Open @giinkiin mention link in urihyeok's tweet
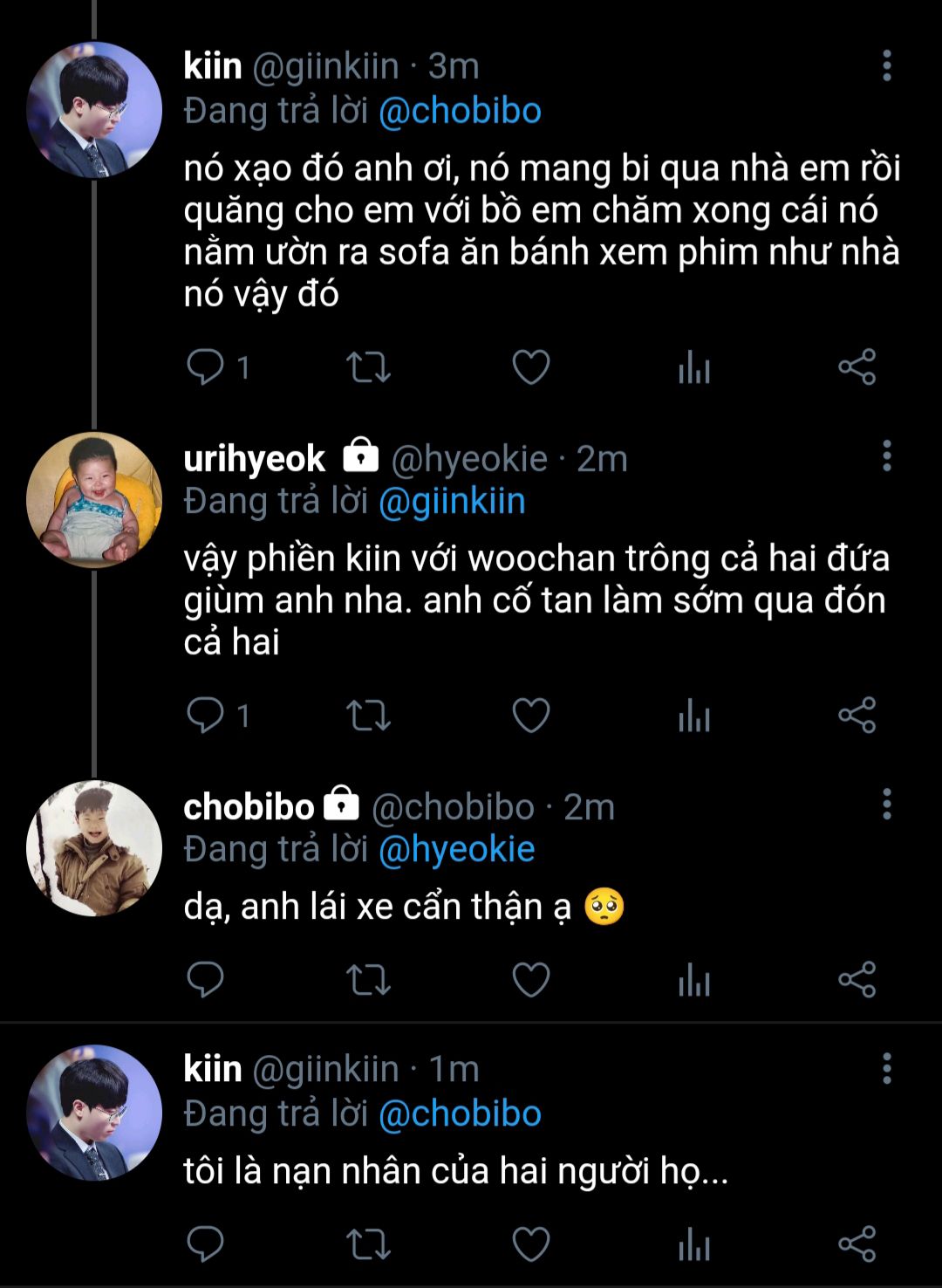This screenshot has width=942, height=1288. [x=452, y=502]
